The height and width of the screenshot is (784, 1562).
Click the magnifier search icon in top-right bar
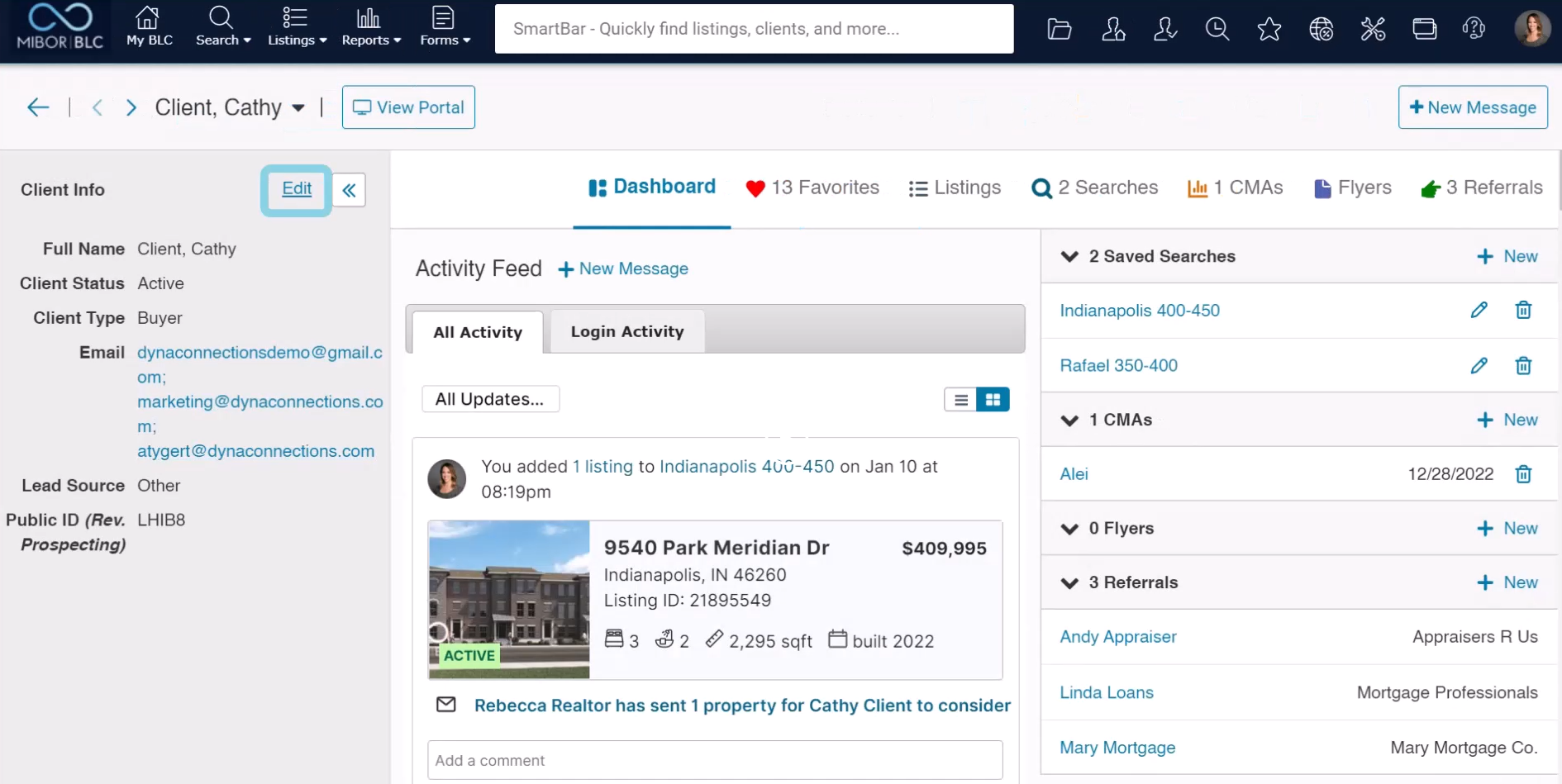coord(1217,30)
